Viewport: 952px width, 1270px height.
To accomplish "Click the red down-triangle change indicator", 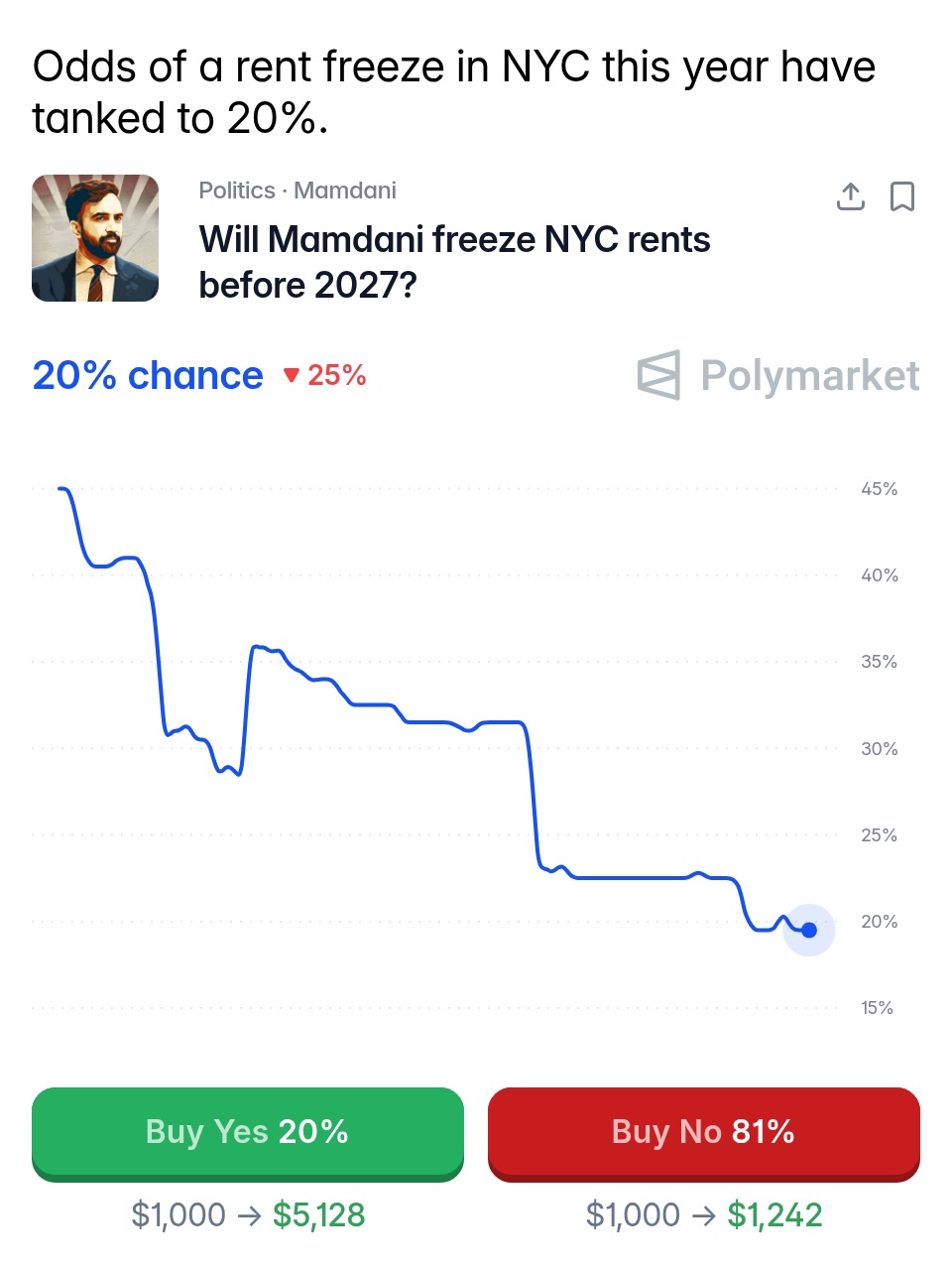I will click(x=292, y=375).
